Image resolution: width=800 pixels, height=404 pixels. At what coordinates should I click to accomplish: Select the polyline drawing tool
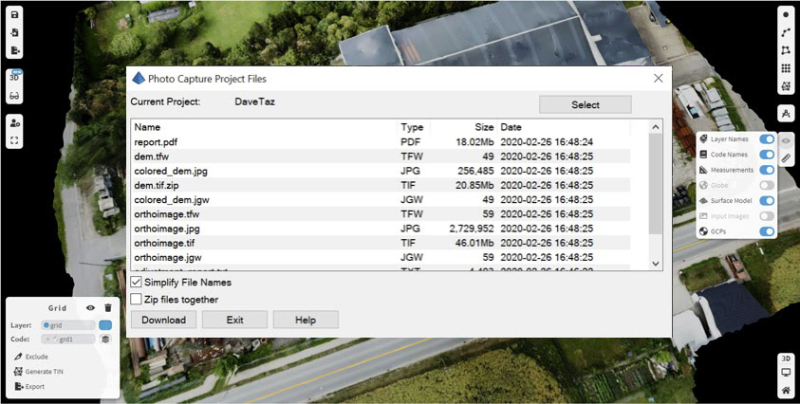786,35
